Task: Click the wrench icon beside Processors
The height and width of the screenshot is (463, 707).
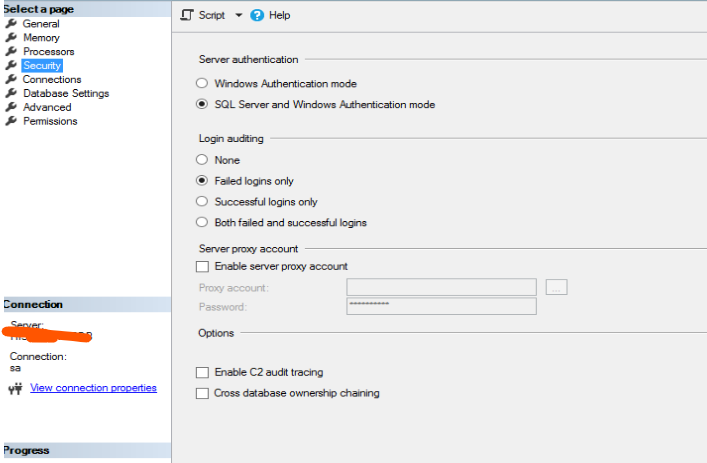Action: 11,51
